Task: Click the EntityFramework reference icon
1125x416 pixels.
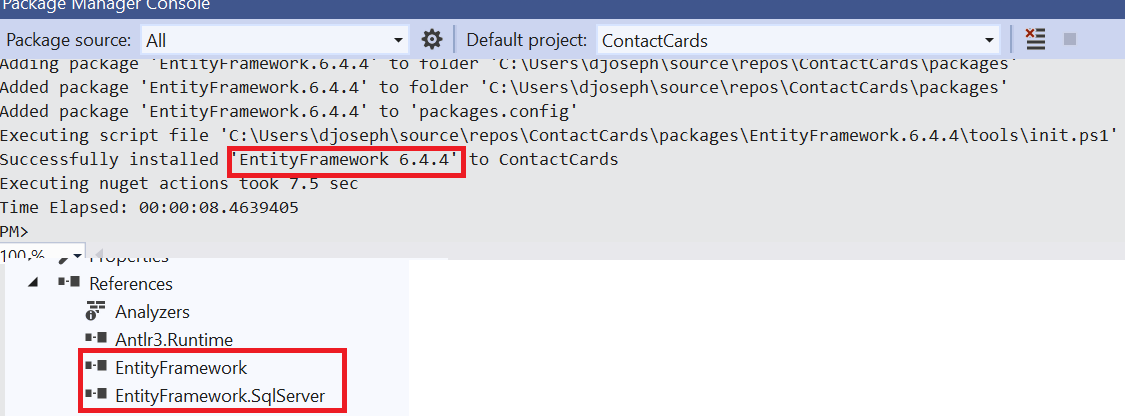Action: tap(96, 367)
